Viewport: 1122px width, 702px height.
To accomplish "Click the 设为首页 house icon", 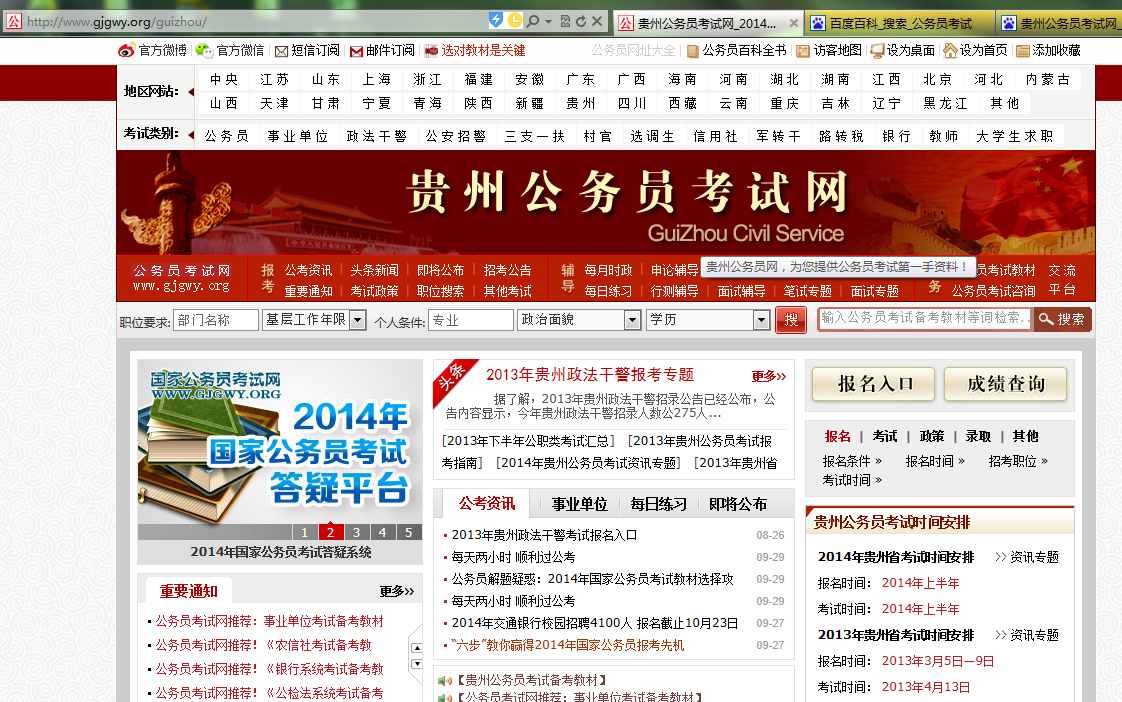I will coord(950,50).
